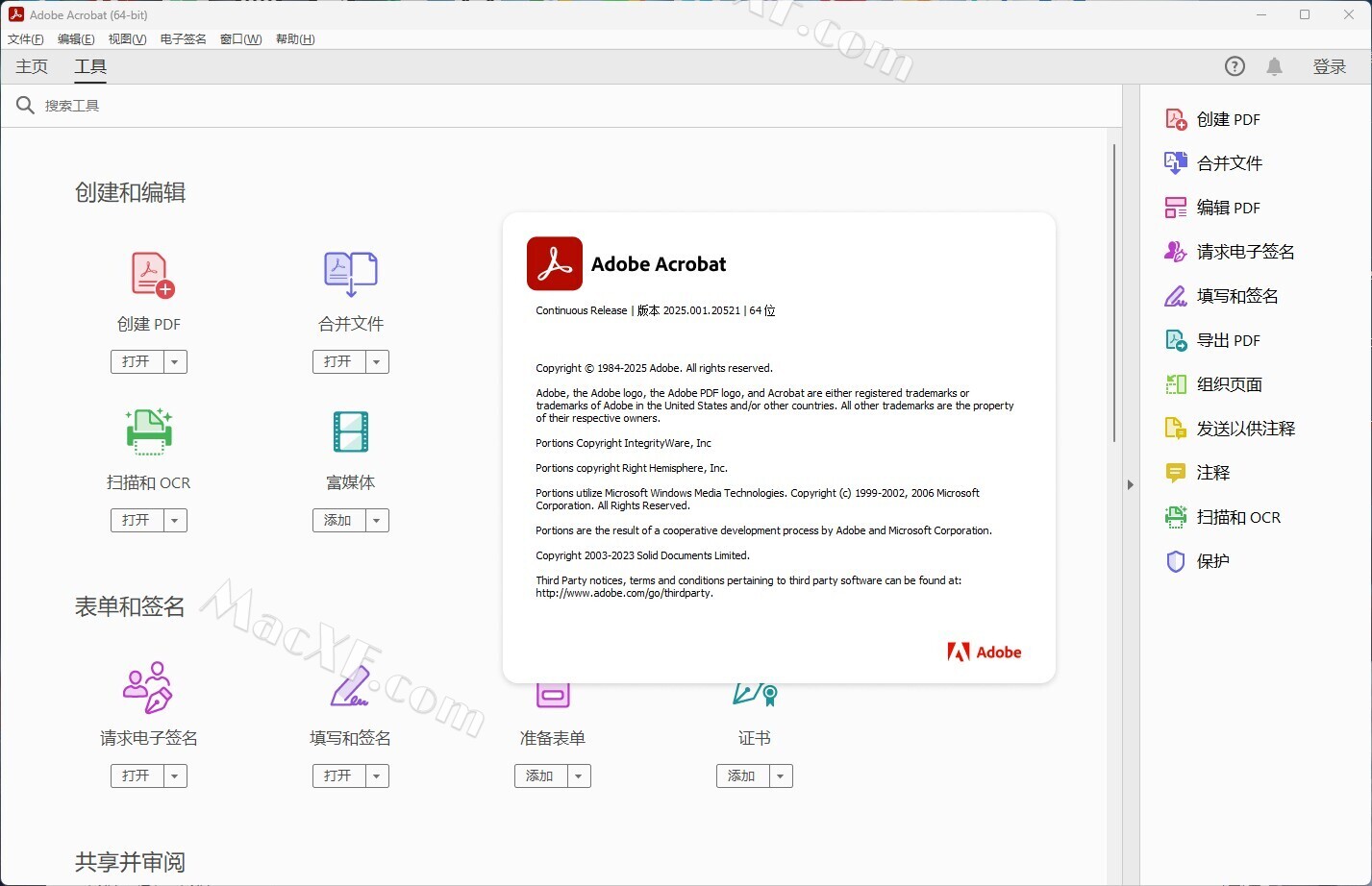Expand dropdown arrow for 填写和签名 打开

tap(377, 776)
